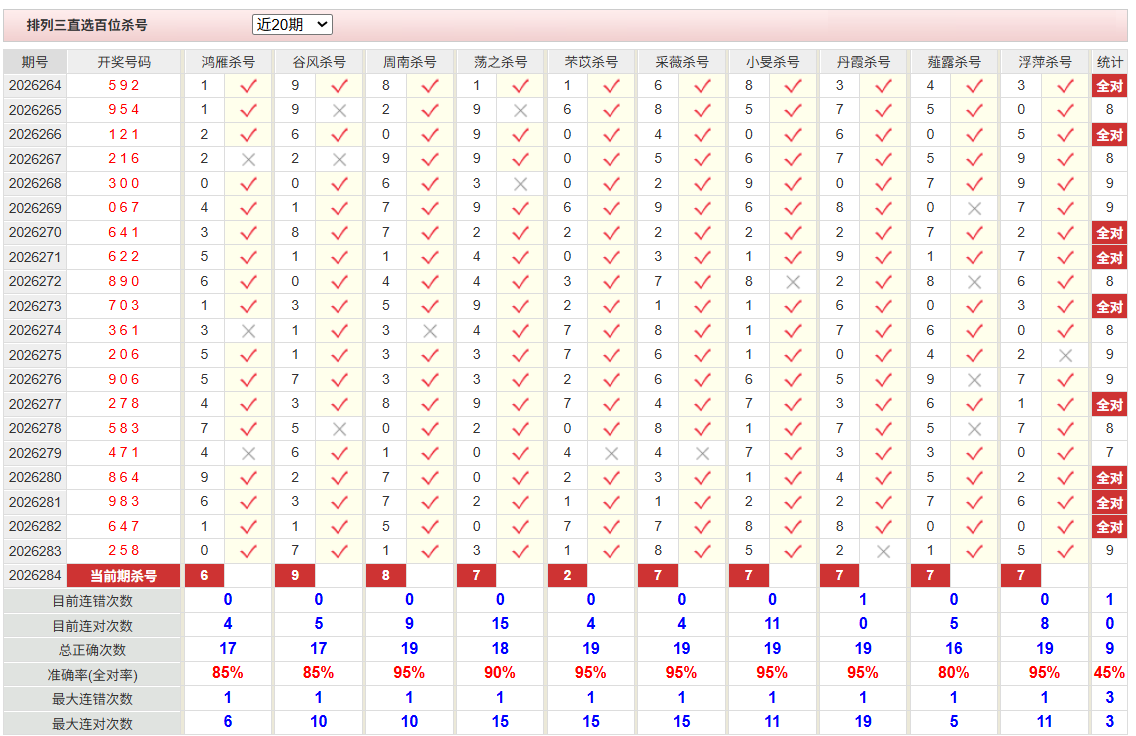Click the X mark for 薤露杀号 in row 2026276
Screen dimensions: 1136x736
(974, 380)
